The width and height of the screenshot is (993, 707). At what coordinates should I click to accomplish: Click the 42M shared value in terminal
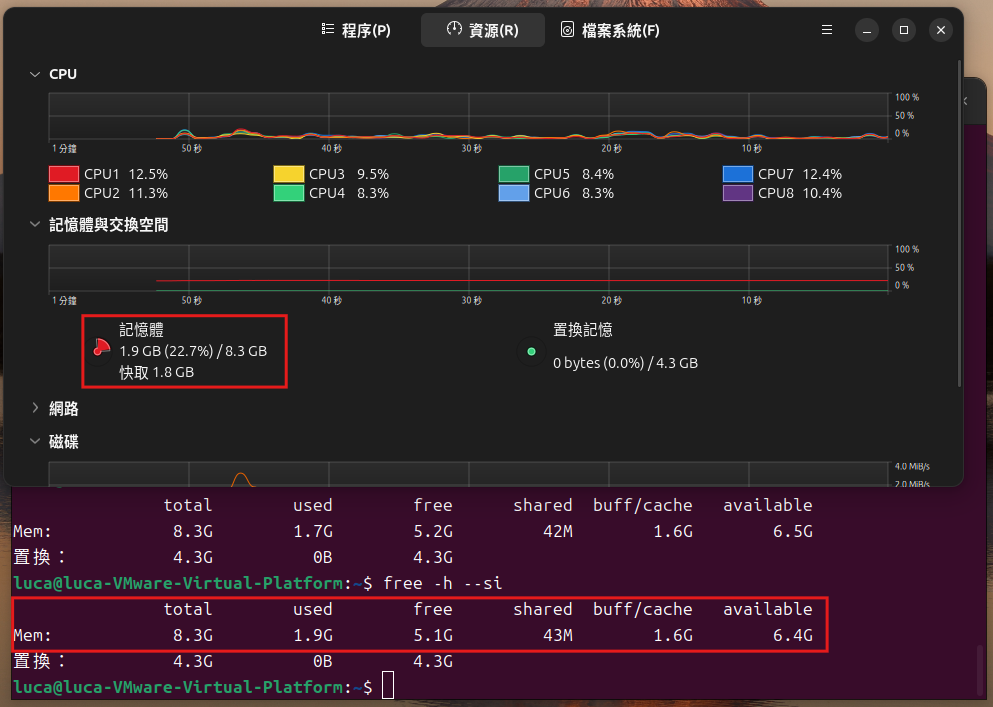[558, 531]
